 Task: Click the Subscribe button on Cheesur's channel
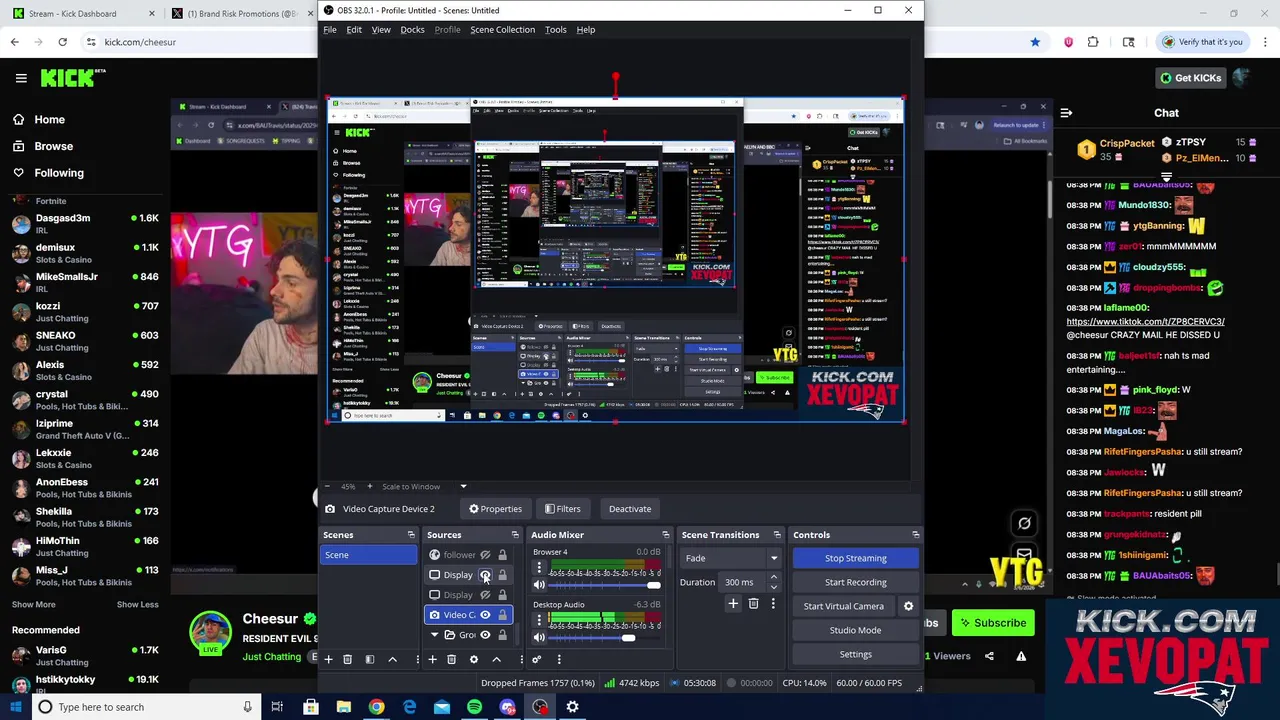993,623
